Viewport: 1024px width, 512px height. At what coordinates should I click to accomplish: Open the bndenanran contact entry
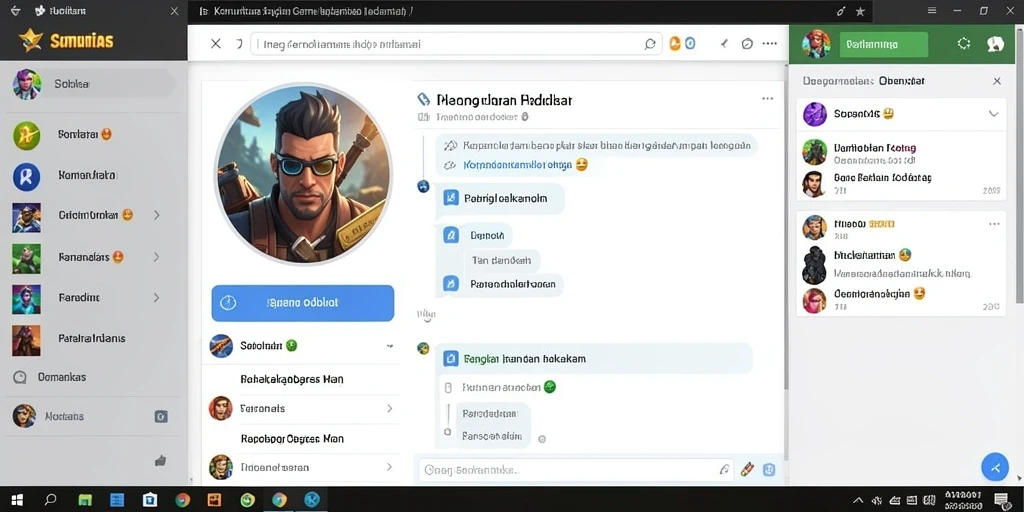coord(901,264)
